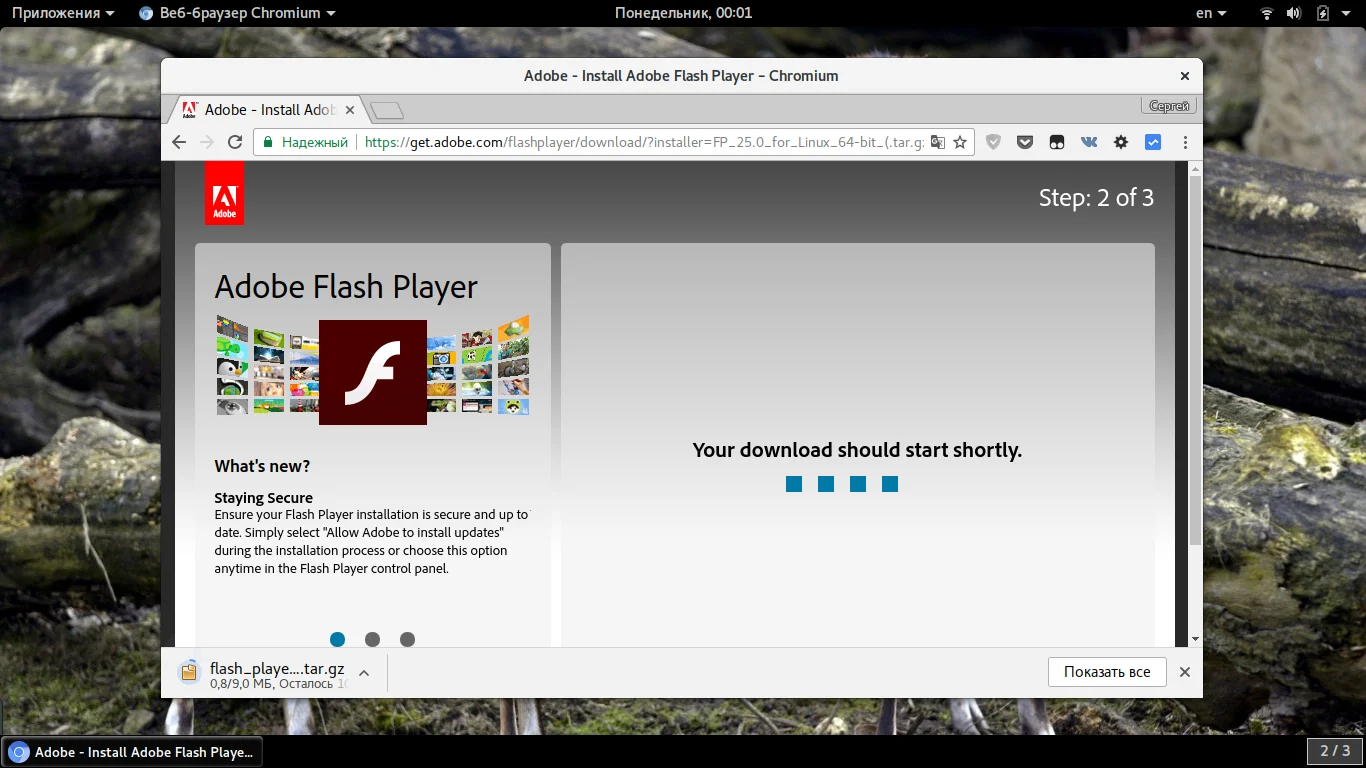Click the gear extension icon in toolbar
This screenshot has width=1366, height=768.
point(1121,142)
